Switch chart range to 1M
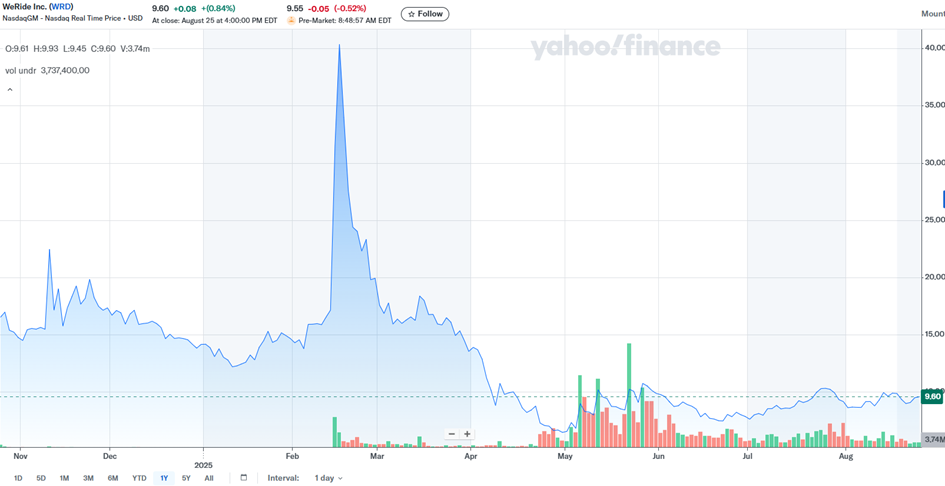 click(x=65, y=478)
